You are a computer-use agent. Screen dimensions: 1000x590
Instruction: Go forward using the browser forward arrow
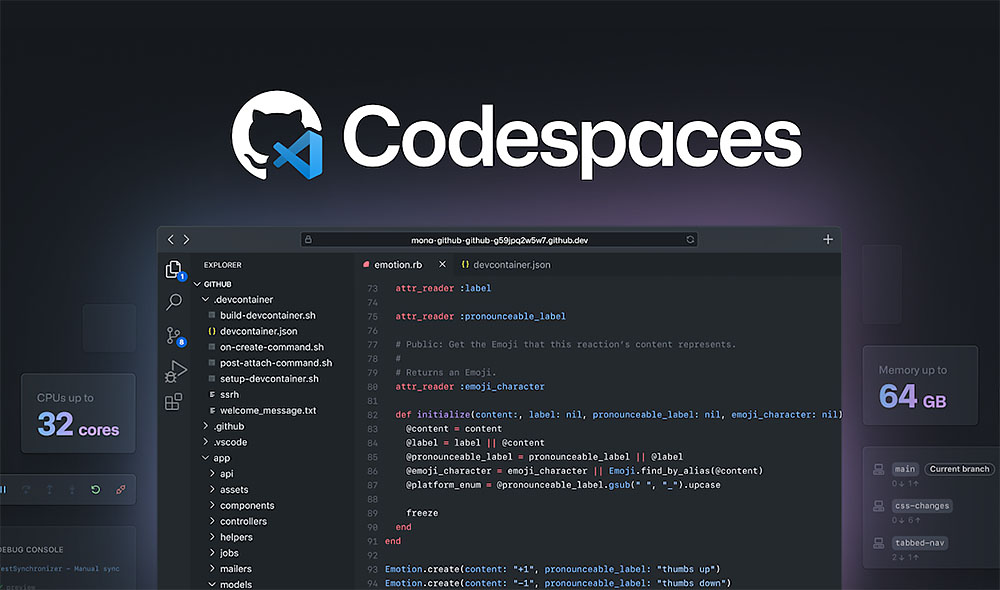pyautogui.click(x=186, y=240)
